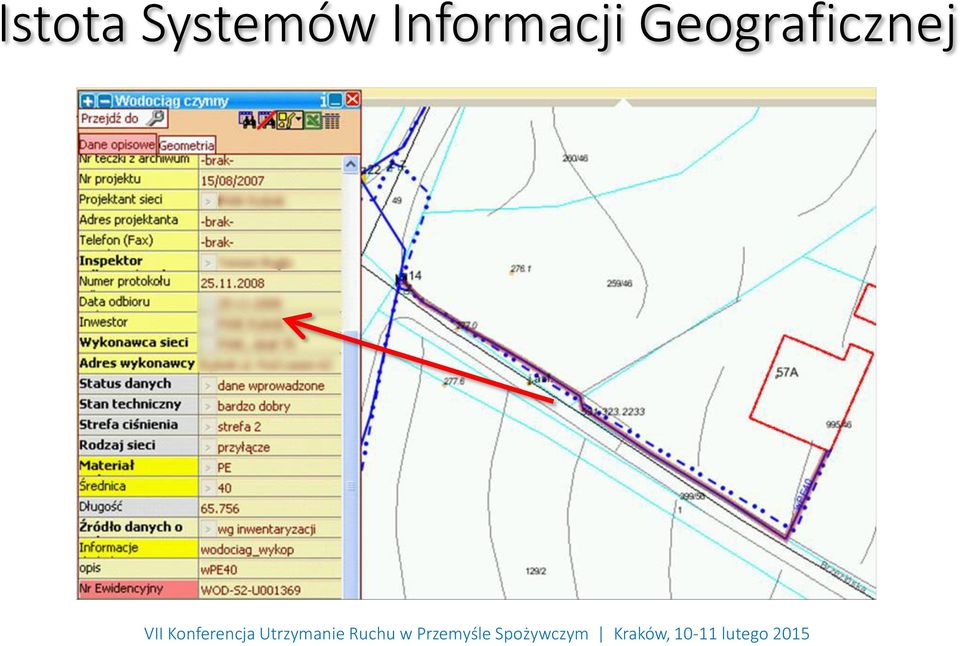This screenshot has width=960, height=646.
Task: Expand the Strefa ciśnienia value list
Action: pyautogui.click(x=208, y=426)
